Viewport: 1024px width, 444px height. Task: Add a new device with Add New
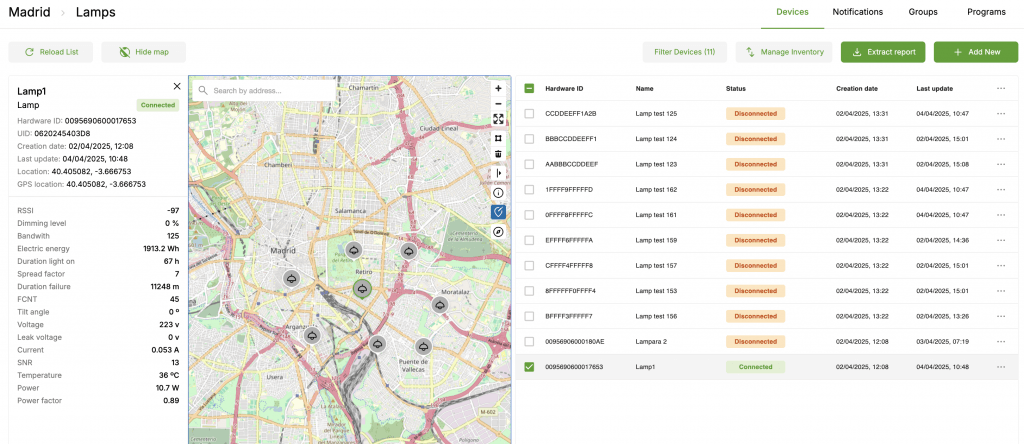pos(976,52)
